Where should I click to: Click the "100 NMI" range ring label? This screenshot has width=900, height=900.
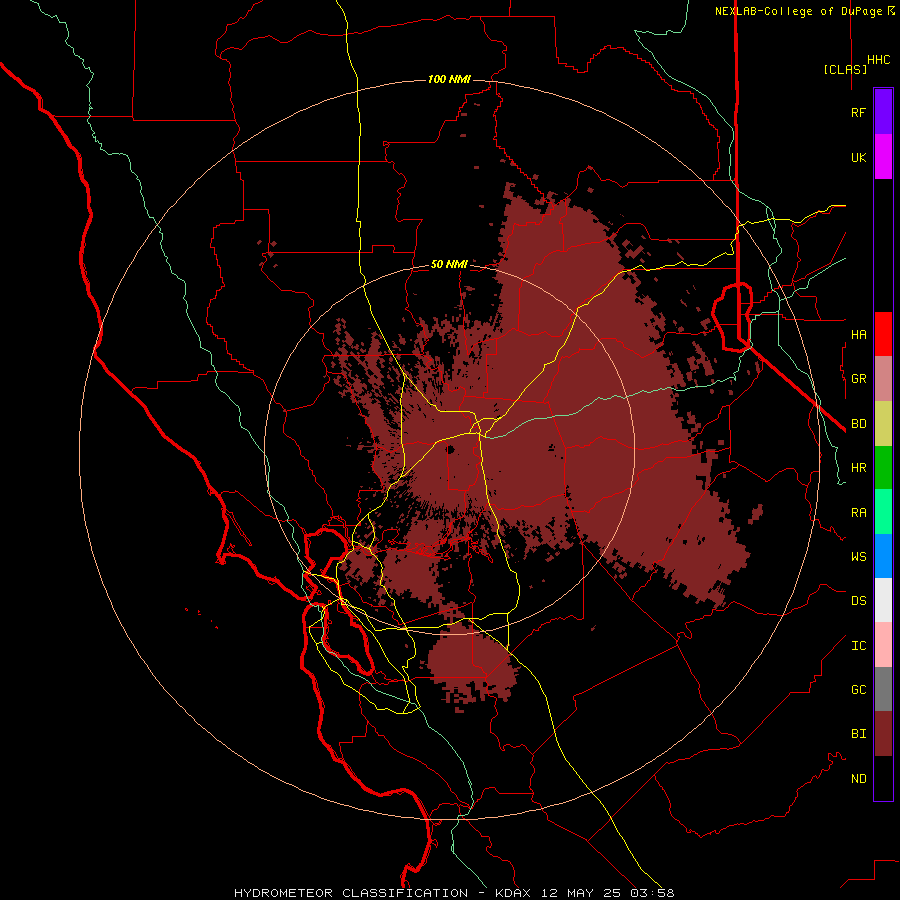click(449, 79)
